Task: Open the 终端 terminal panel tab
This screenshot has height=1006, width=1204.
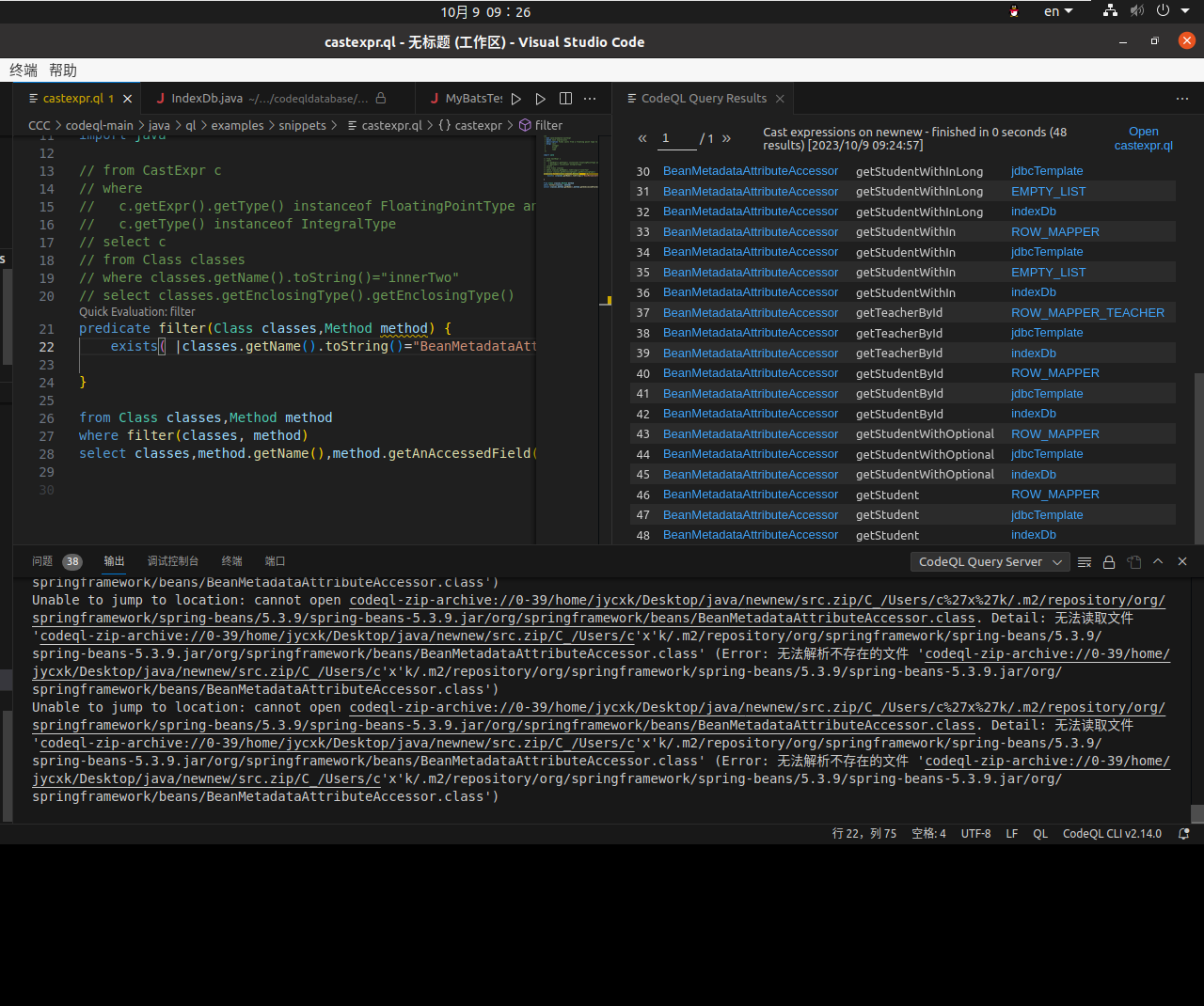Action: pyautogui.click(x=231, y=561)
